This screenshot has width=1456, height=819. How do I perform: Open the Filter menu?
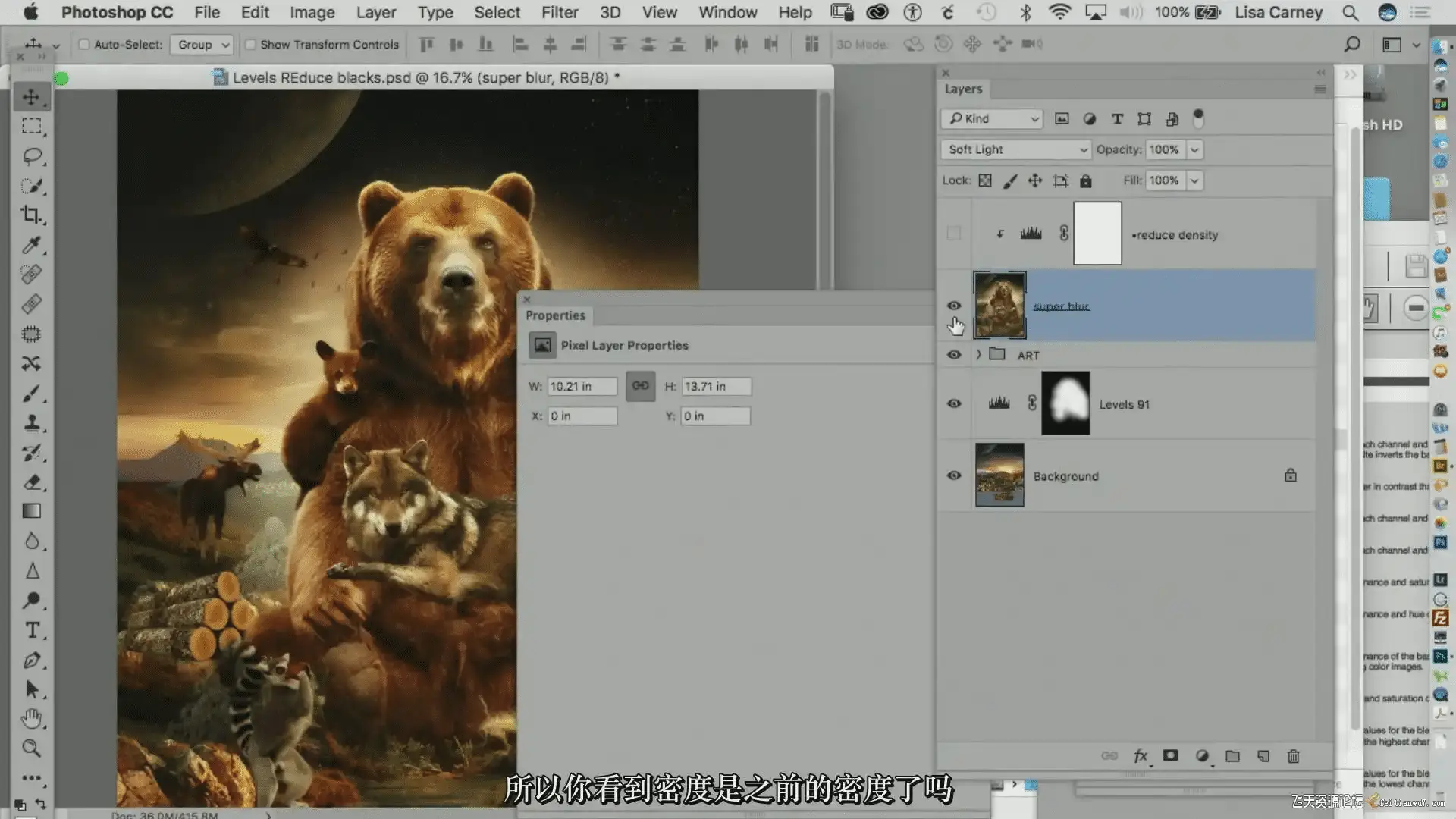pos(560,12)
